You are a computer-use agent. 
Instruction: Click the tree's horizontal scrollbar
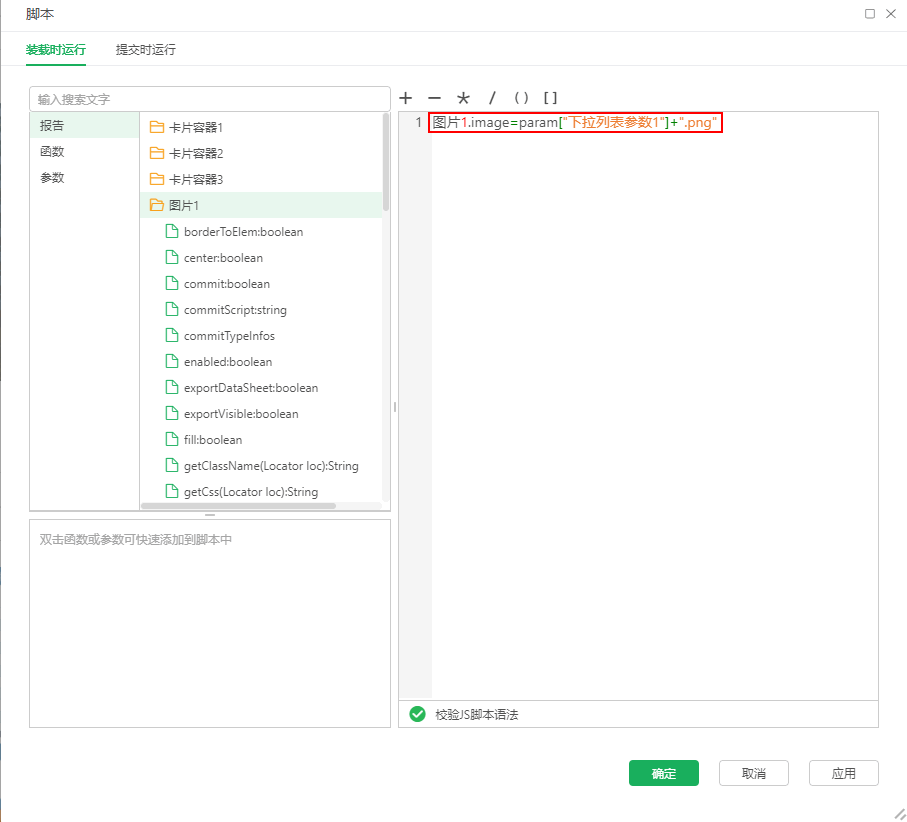pyautogui.click(x=240, y=506)
